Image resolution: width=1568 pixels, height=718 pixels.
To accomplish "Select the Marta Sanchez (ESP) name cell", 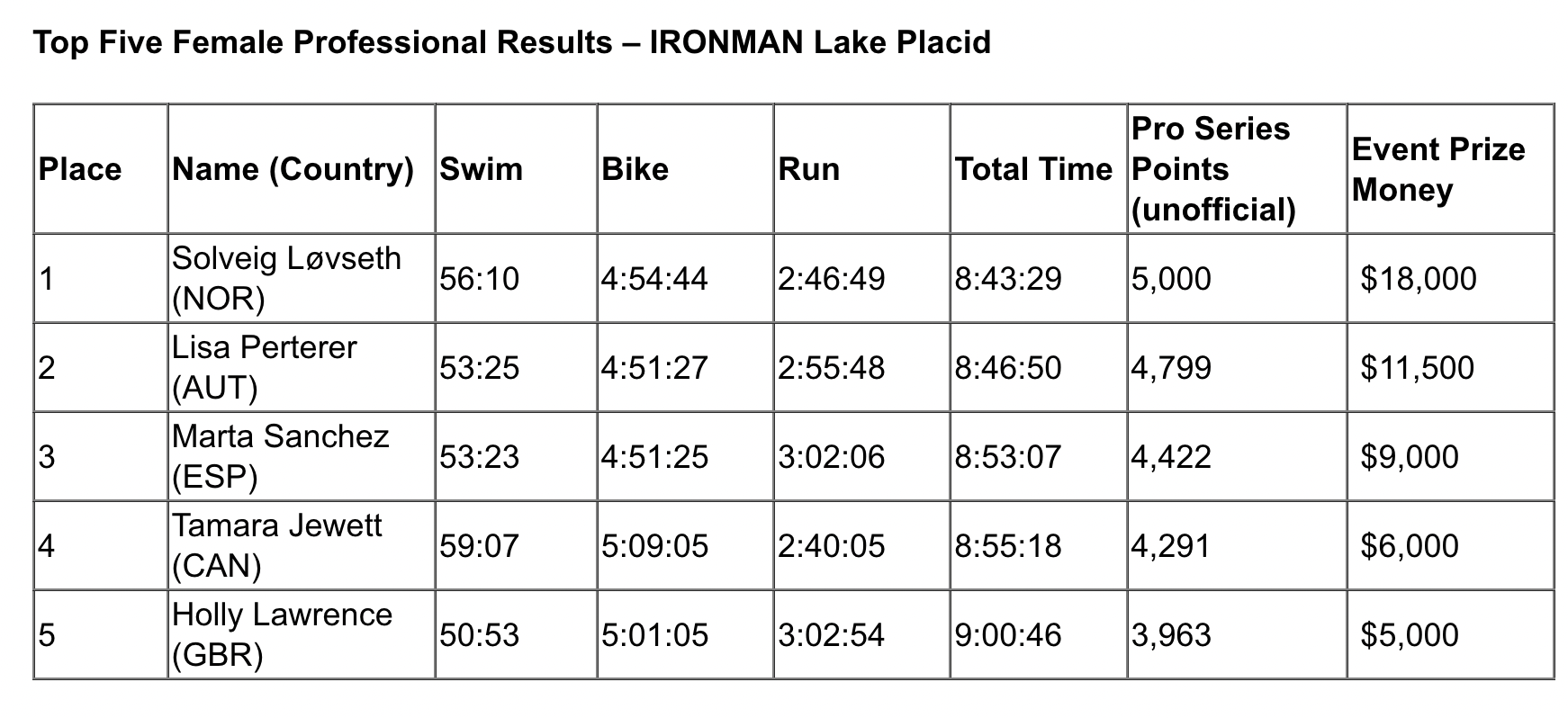I will click(x=301, y=456).
